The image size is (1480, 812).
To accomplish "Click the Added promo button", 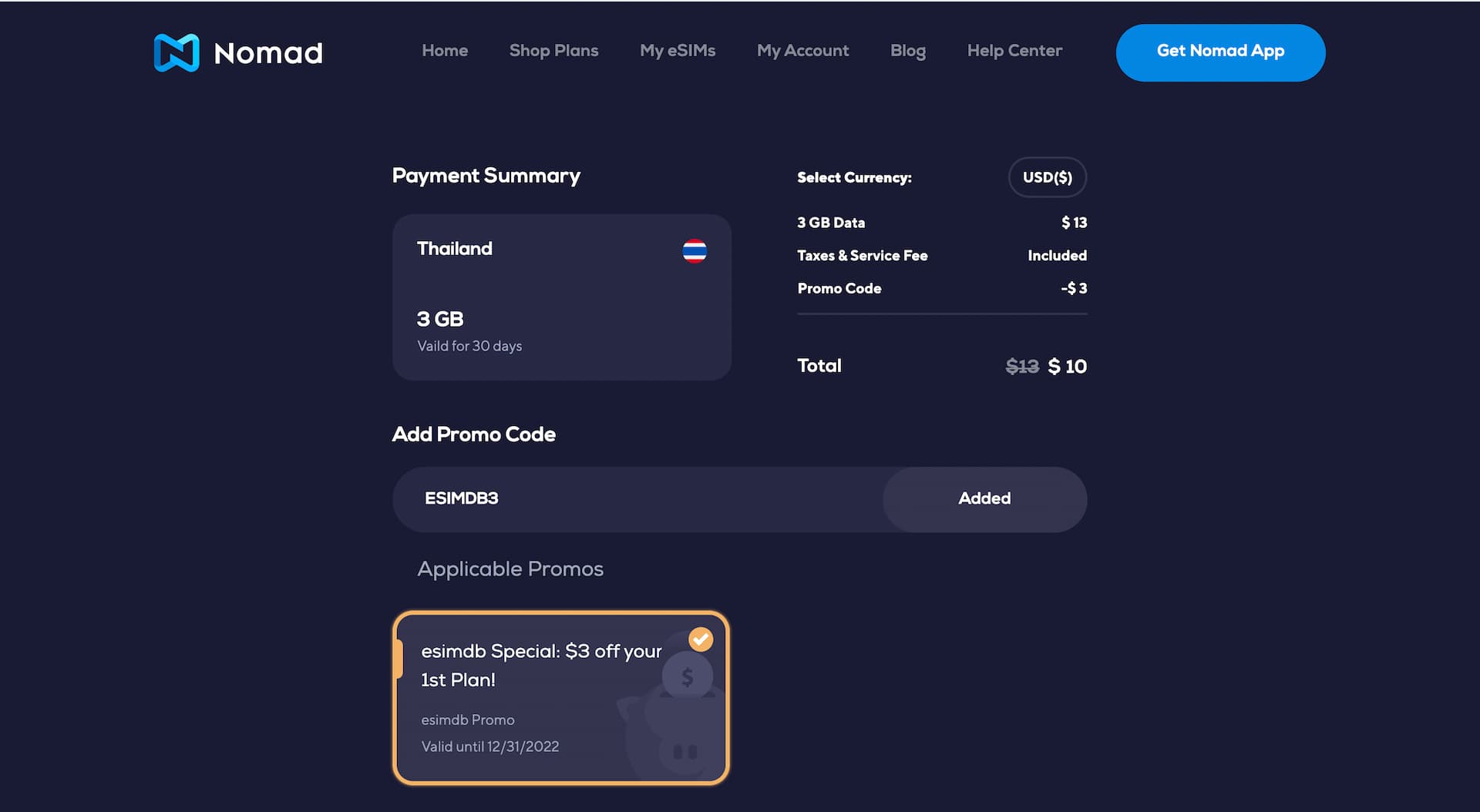I will click(x=984, y=499).
